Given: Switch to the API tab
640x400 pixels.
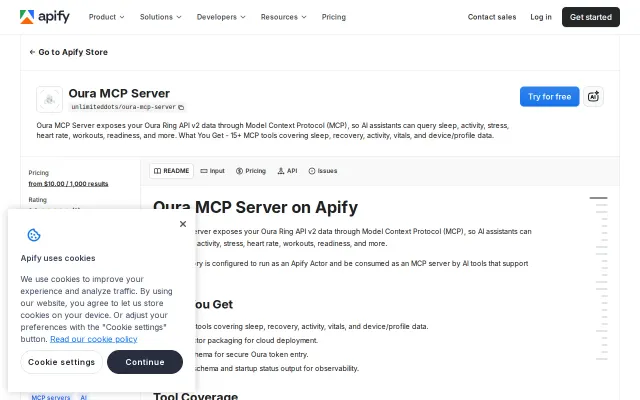Looking at the screenshot, I should click(287, 171).
